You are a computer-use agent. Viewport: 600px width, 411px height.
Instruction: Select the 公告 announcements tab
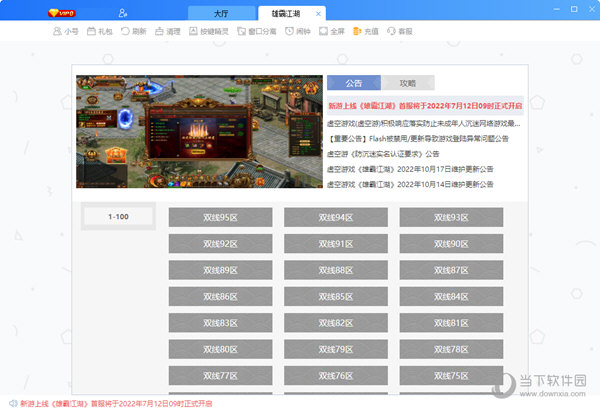pos(354,83)
